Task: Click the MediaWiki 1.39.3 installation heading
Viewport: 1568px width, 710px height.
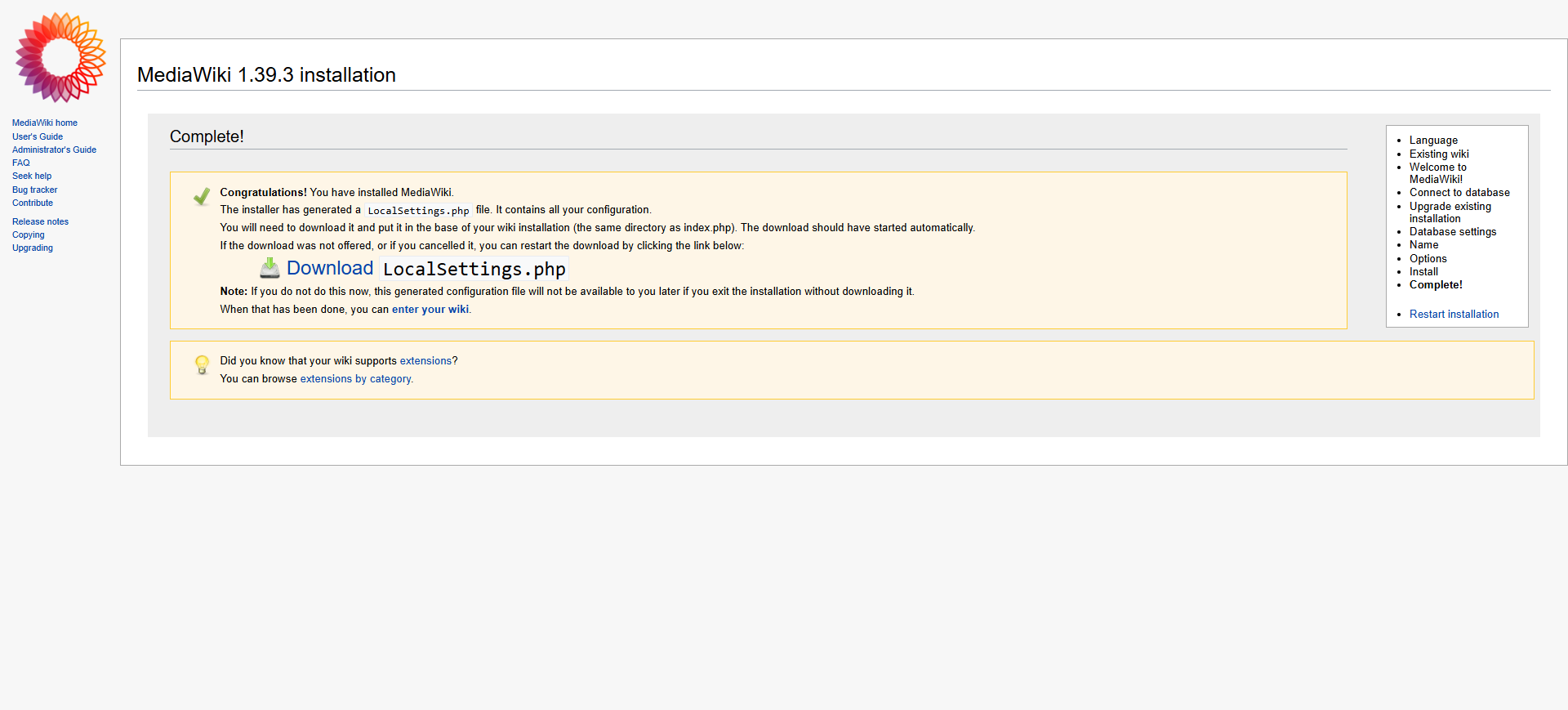Action: click(x=266, y=75)
